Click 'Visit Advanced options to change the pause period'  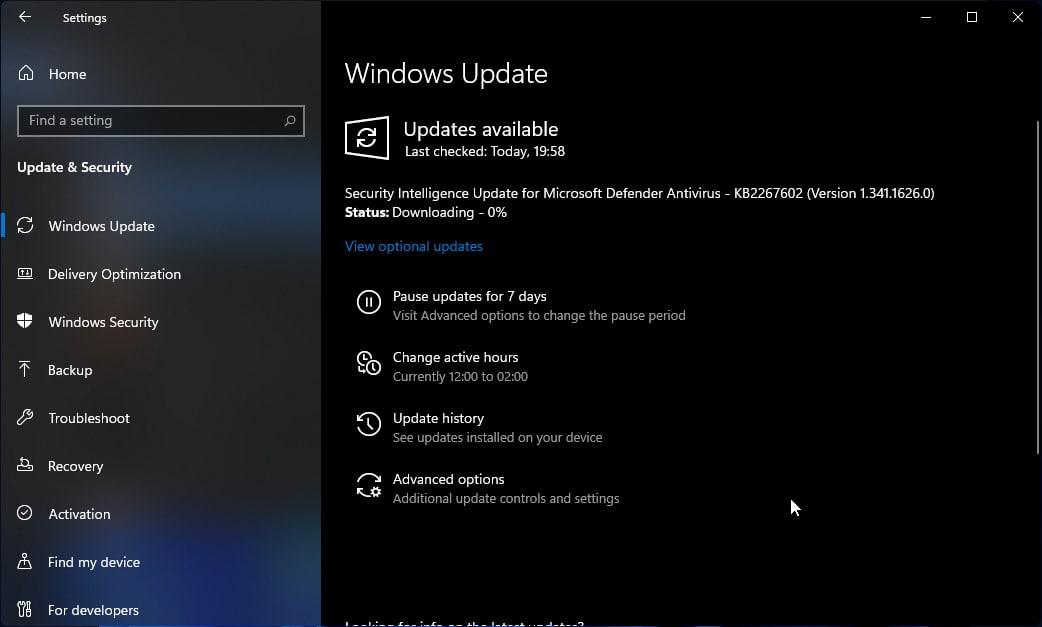(539, 315)
